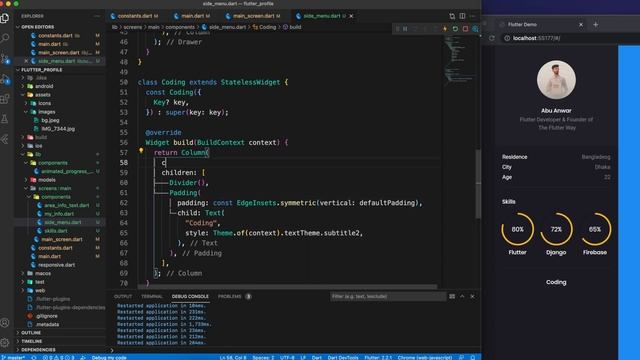Switch to main_screen.dart editor tab
The image size is (640, 360).
tap(253, 16)
